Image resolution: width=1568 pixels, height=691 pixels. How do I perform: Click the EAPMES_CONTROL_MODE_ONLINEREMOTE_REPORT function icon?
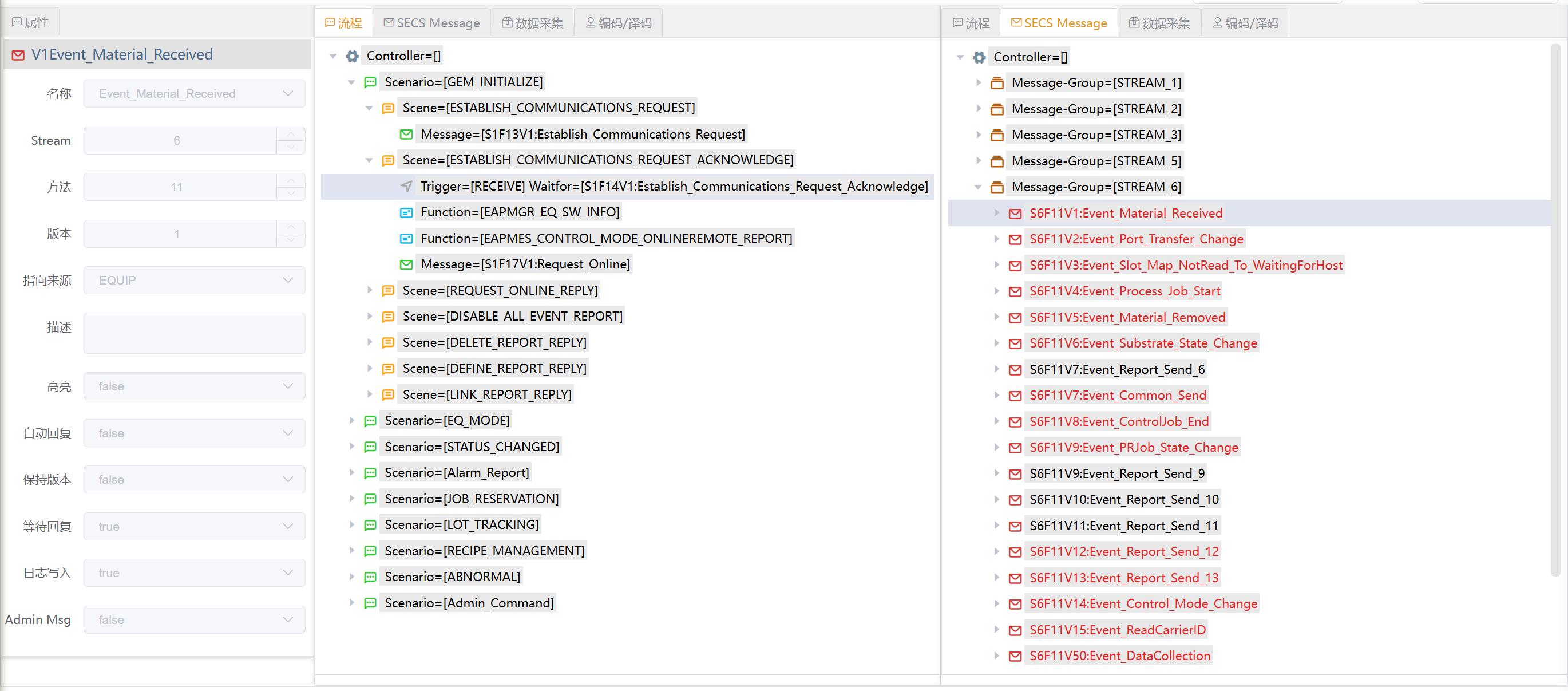pos(406,239)
